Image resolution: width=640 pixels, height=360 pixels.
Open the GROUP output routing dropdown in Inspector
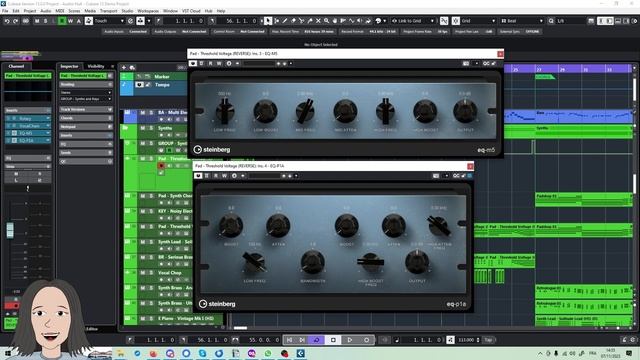coord(86,99)
